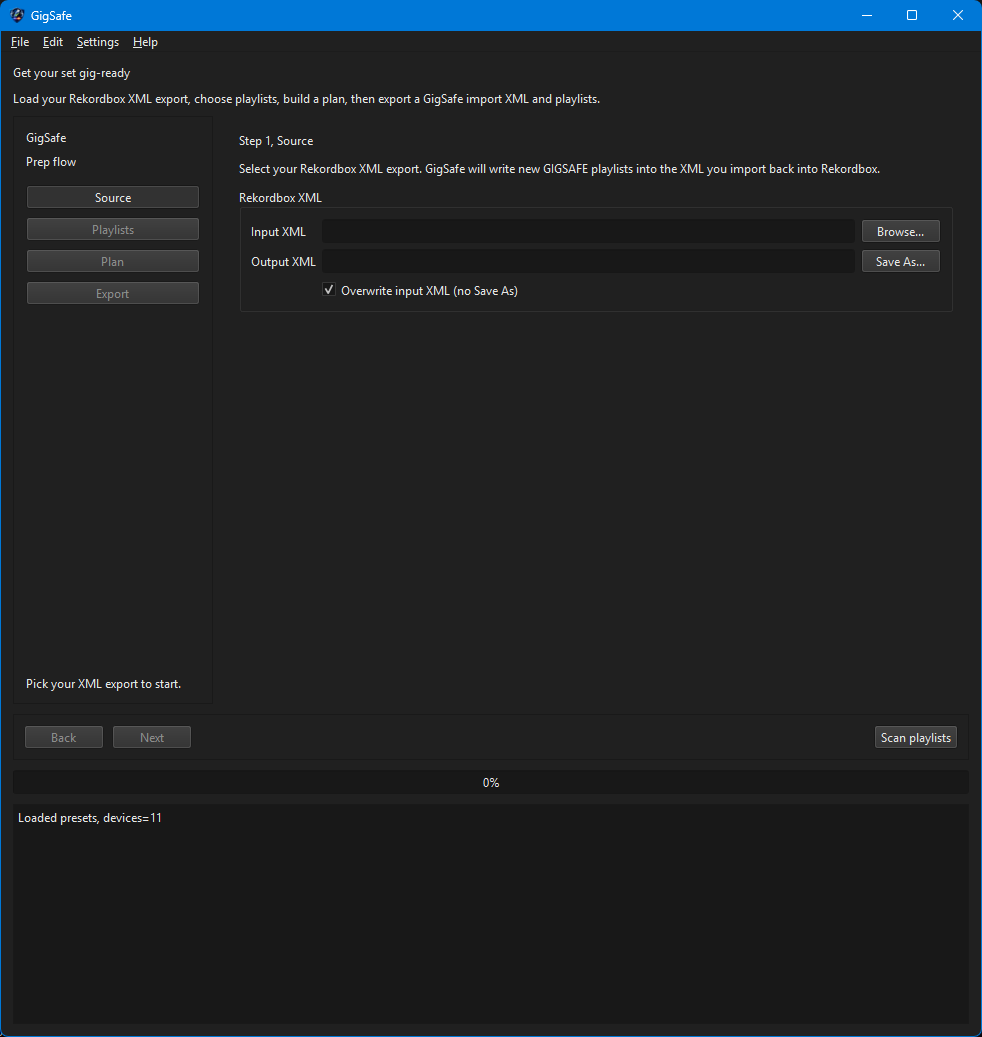Click the Input XML text field
Image resolution: width=982 pixels, height=1037 pixels.
(x=588, y=232)
